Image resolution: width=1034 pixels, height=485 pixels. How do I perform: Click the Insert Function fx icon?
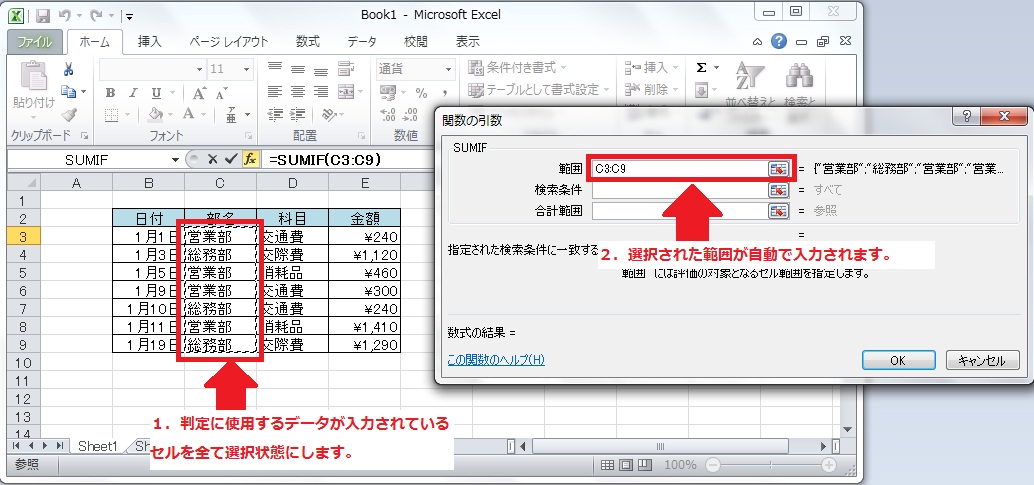click(251, 160)
